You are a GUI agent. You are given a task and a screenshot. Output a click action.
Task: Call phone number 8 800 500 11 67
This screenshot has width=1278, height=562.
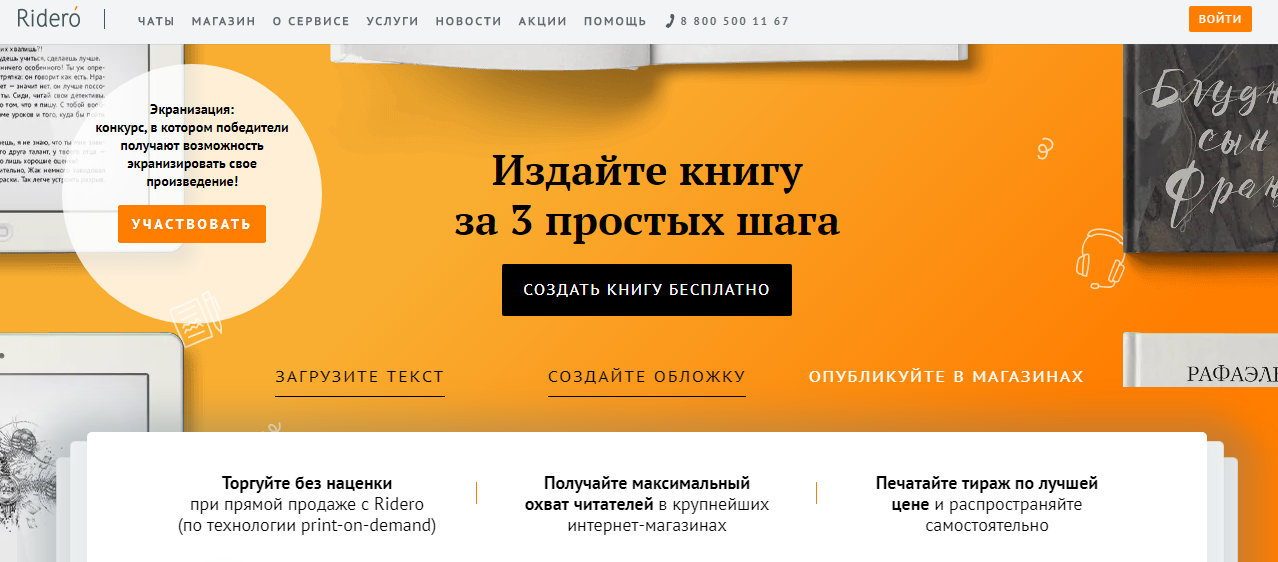tap(734, 21)
